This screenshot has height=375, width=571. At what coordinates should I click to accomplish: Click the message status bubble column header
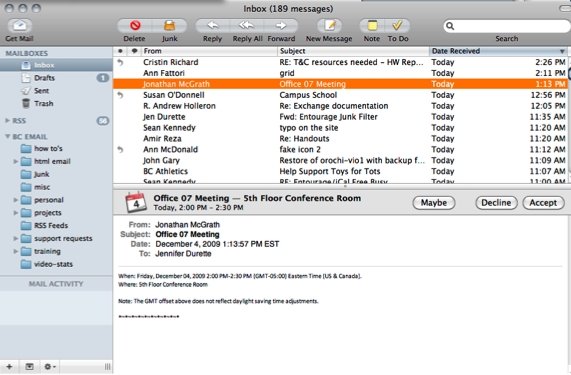134,51
